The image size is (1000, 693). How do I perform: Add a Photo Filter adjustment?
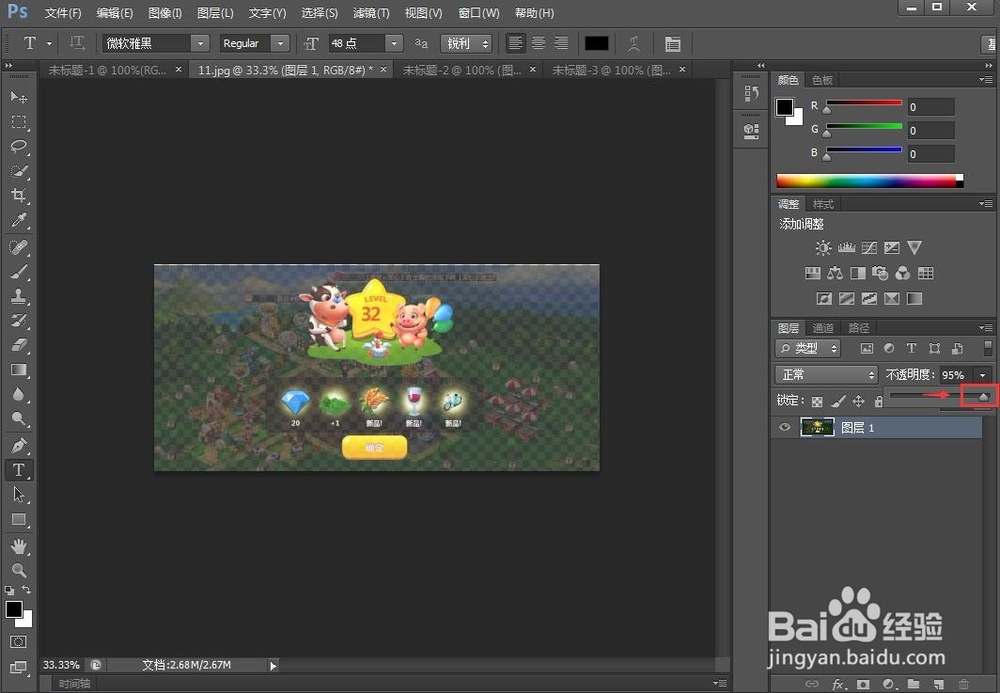[x=880, y=274]
